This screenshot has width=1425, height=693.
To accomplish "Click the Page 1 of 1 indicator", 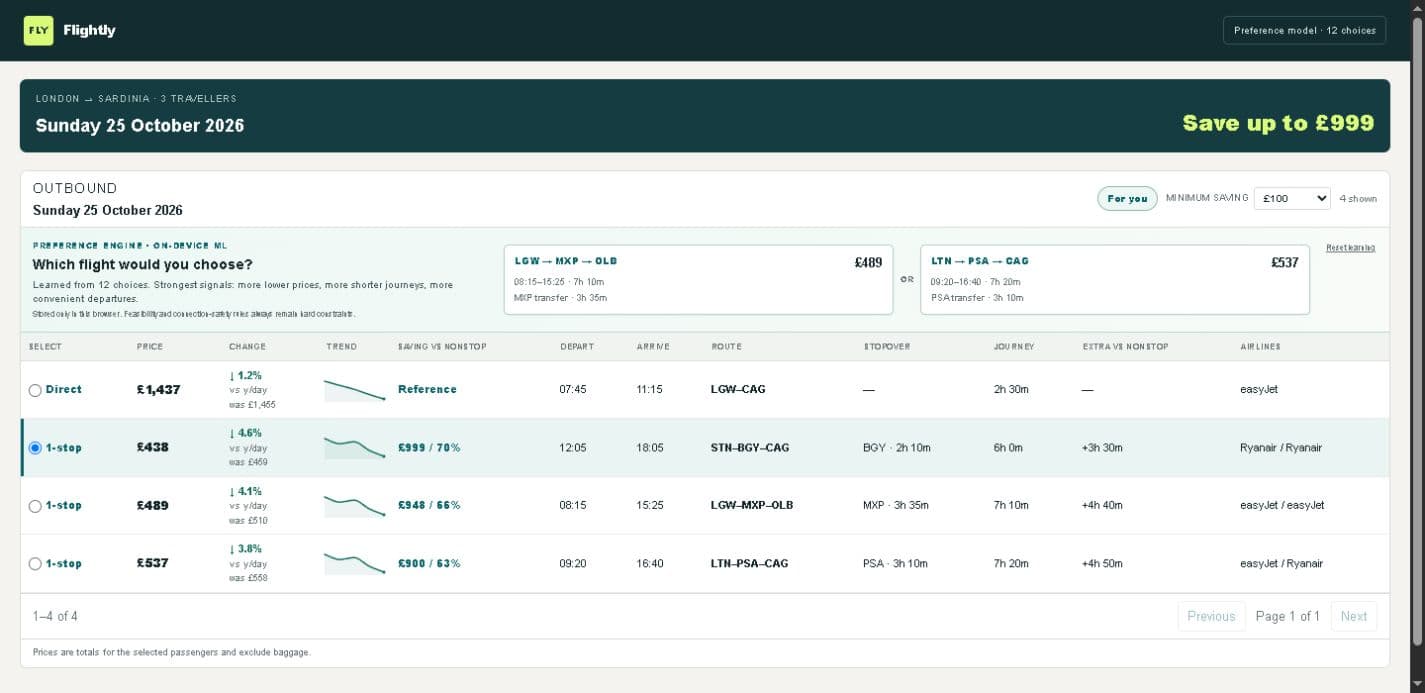I will pos(1288,616).
